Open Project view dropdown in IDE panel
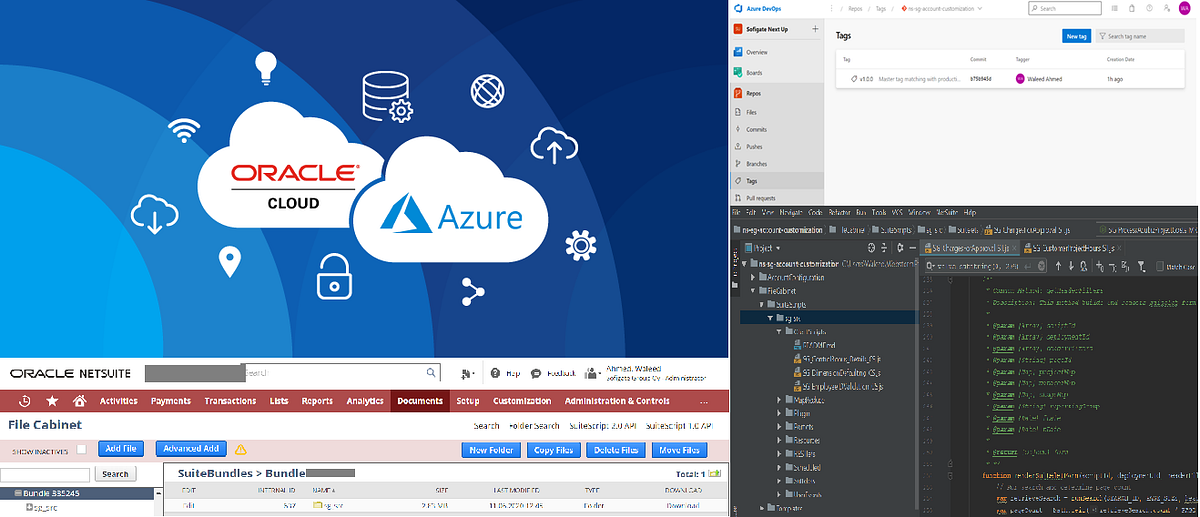Image resolution: width=1200 pixels, height=517 pixels. point(764,249)
